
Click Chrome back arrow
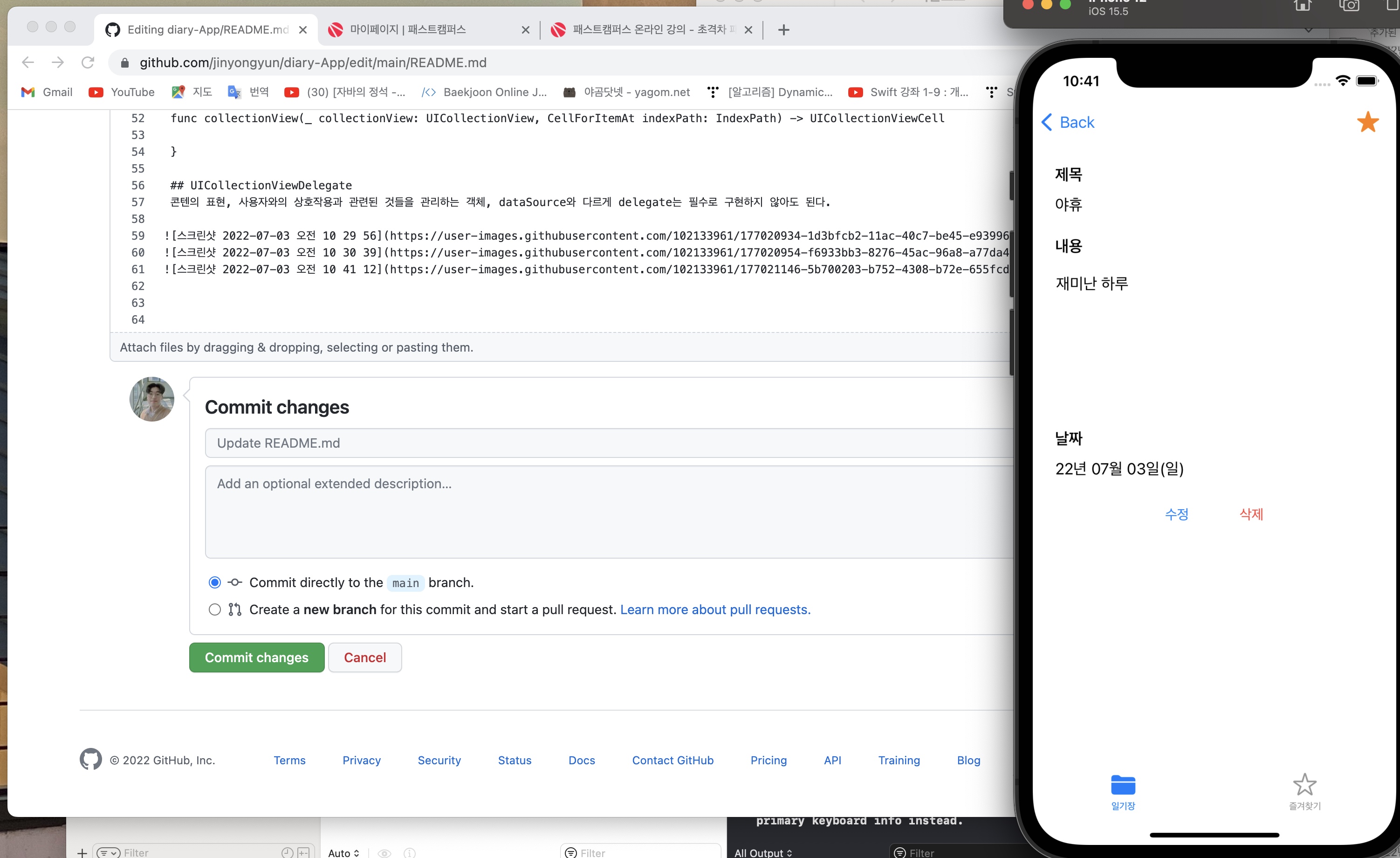point(28,62)
